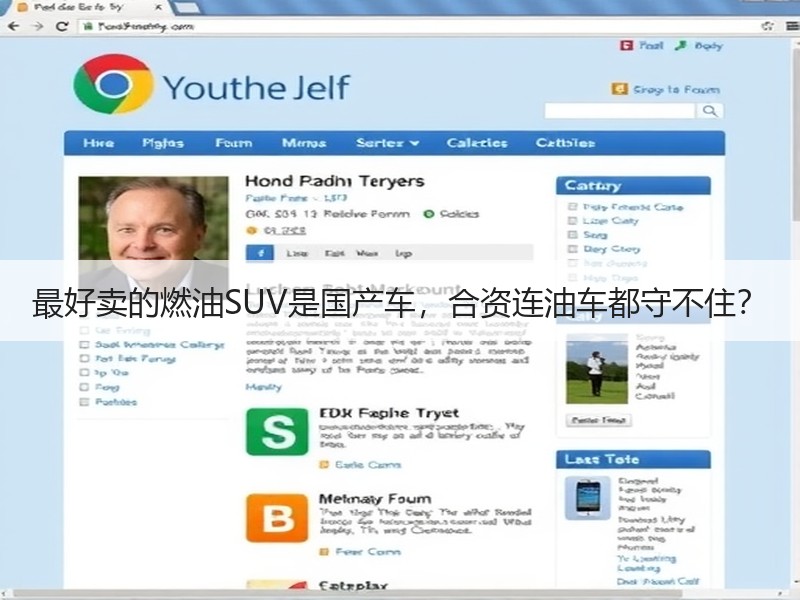
Task: Switch to the 'Eipt' profile tab
Action: pyautogui.click(x=335, y=253)
